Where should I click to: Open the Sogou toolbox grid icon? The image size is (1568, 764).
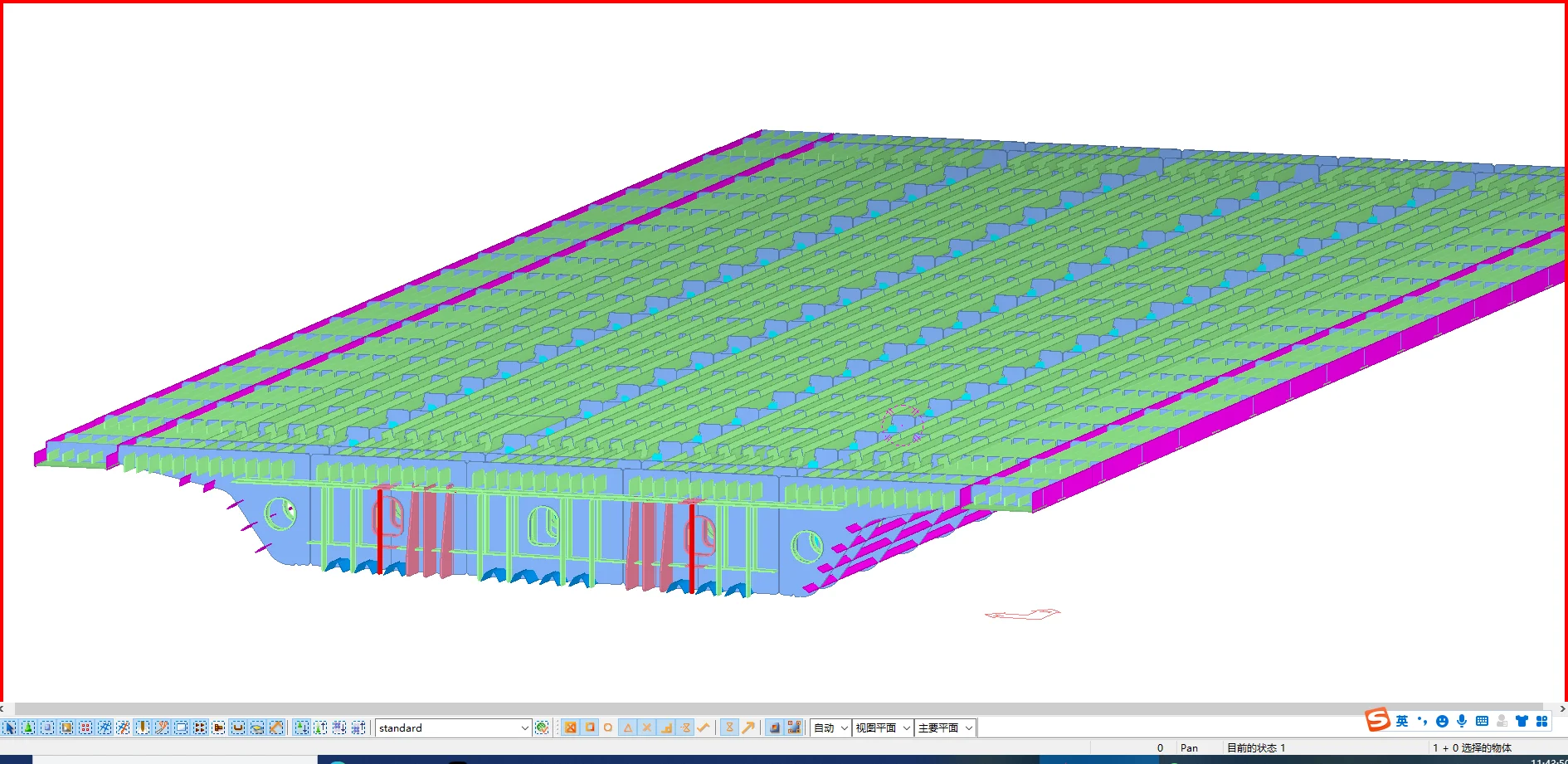1541,721
